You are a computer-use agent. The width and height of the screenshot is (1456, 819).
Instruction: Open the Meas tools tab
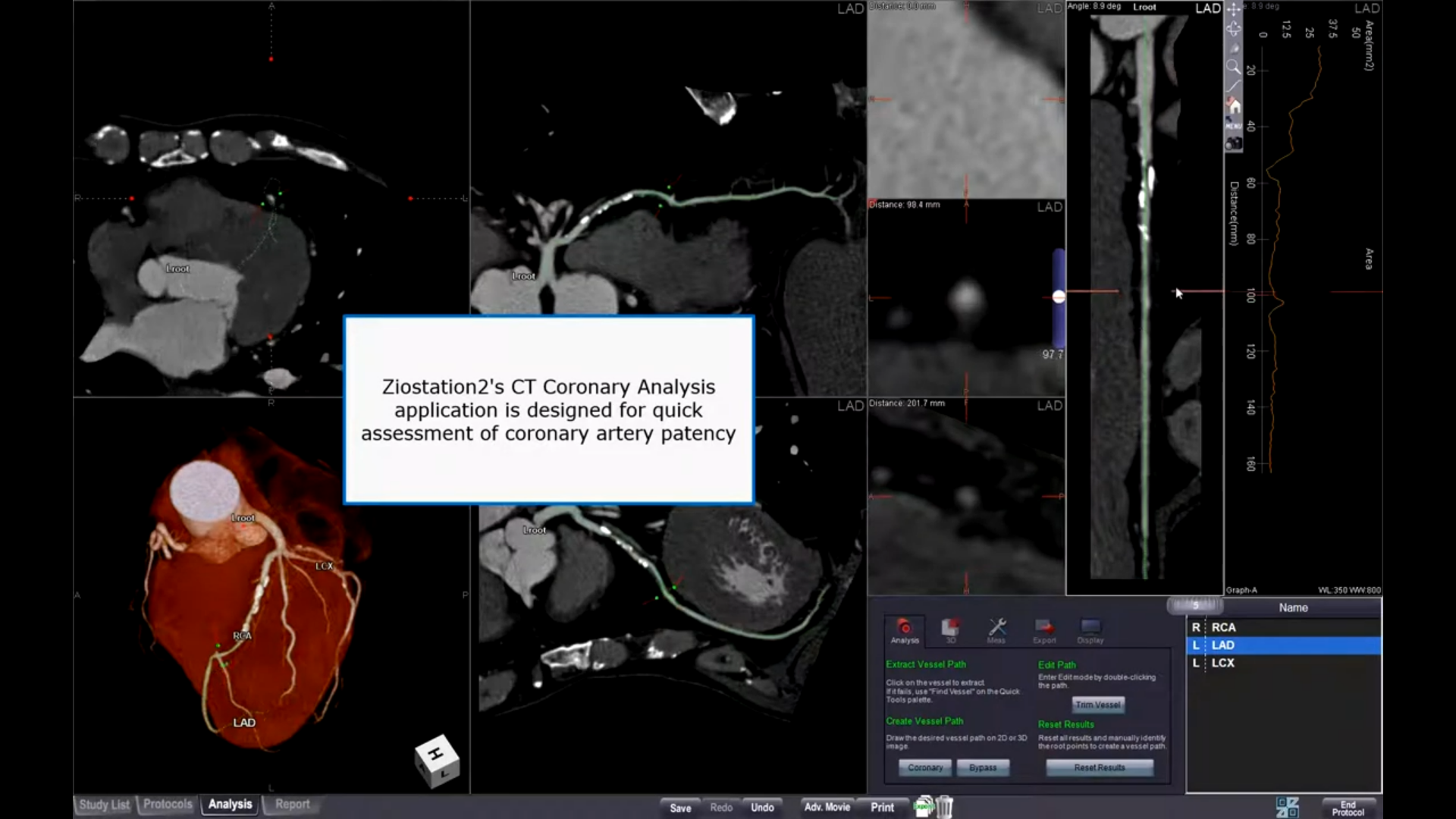(996, 631)
